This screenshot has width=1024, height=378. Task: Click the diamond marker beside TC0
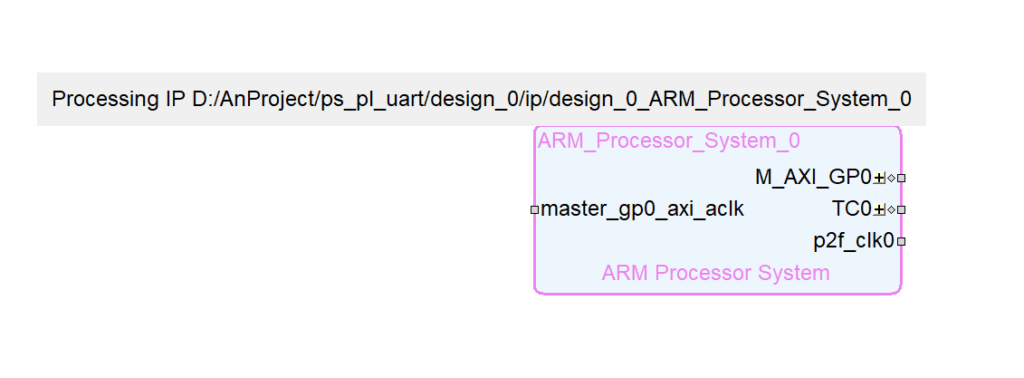[x=891, y=210]
